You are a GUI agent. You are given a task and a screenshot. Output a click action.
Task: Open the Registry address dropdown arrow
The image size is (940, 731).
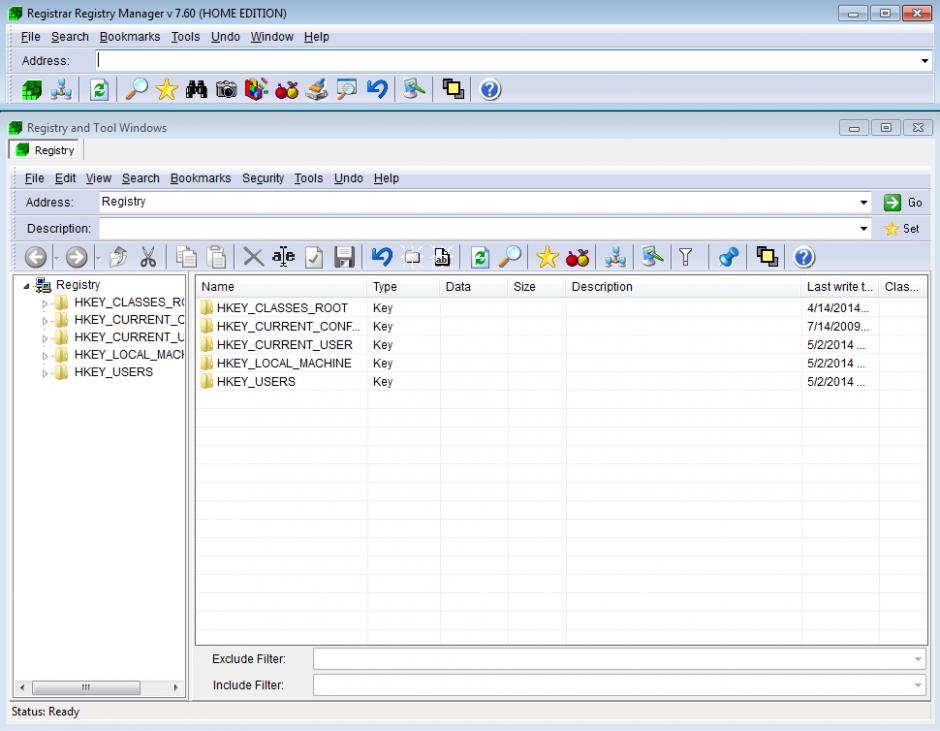click(863, 202)
